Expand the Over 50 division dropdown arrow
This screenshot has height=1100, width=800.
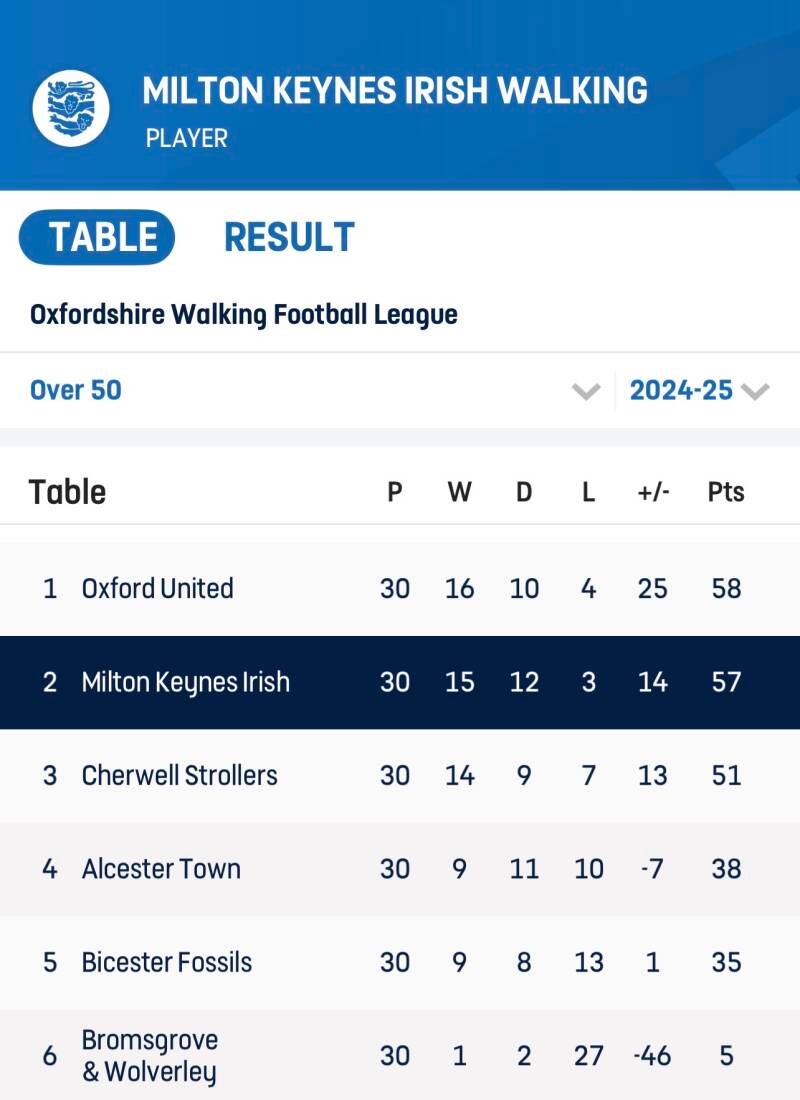pyautogui.click(x=585, y=391)
